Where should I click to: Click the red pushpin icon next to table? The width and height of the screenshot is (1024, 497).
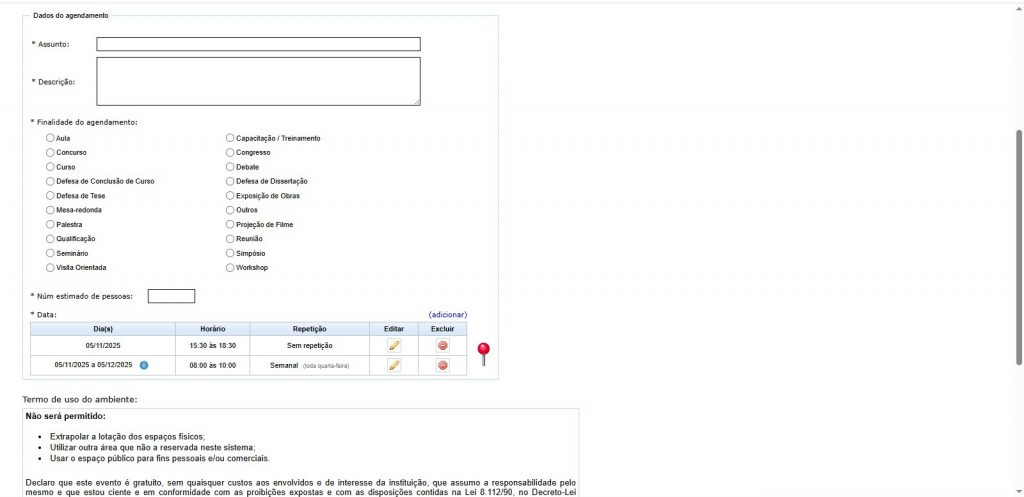[483, 352]
